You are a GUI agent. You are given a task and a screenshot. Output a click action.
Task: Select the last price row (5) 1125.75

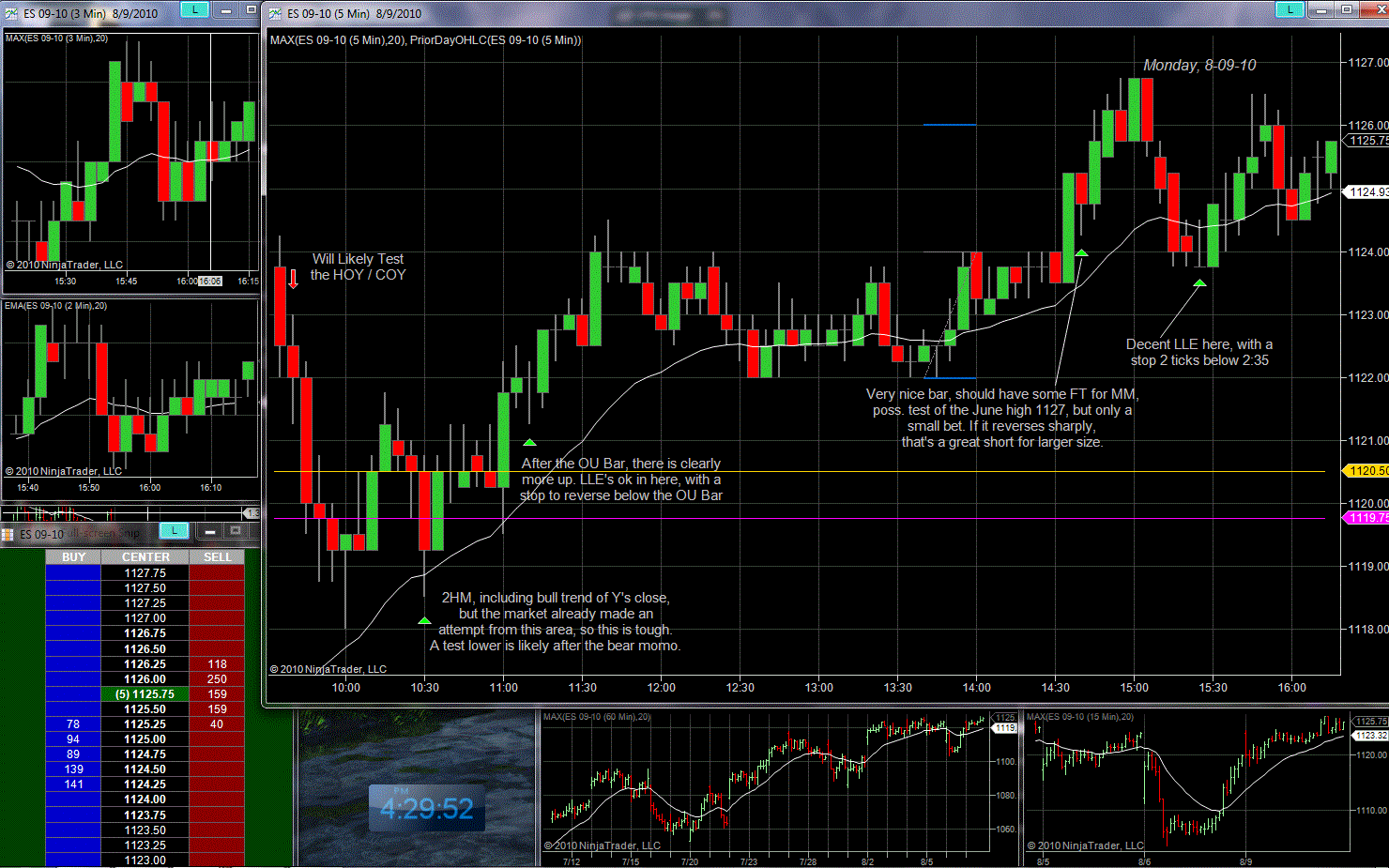[145, 694]
